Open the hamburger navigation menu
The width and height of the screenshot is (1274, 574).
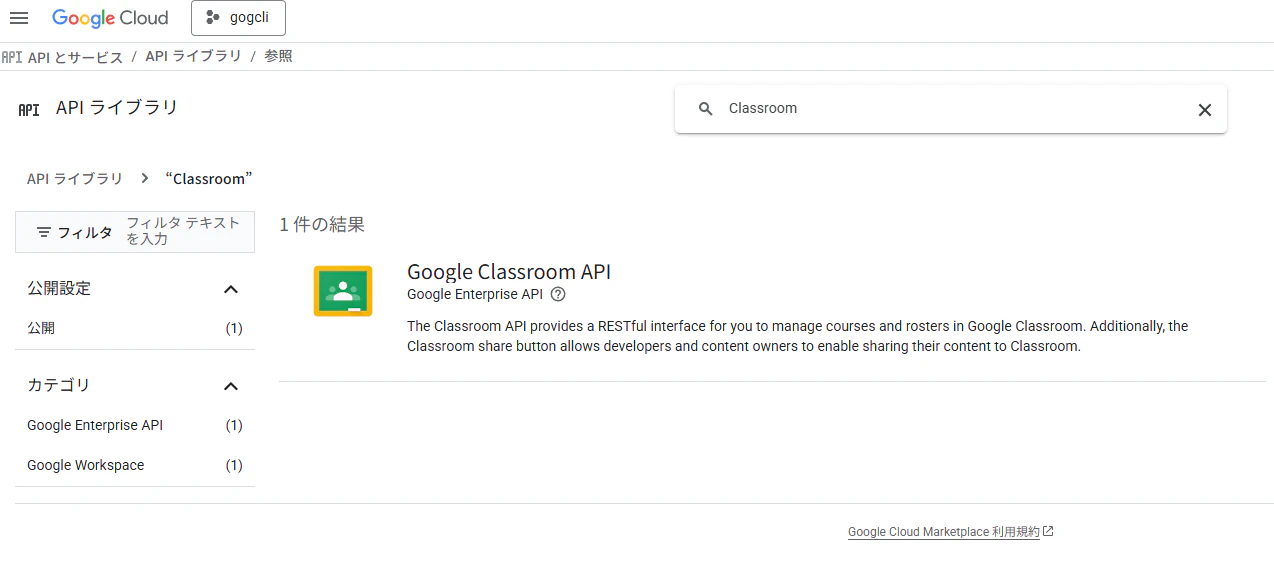(18, 18)
